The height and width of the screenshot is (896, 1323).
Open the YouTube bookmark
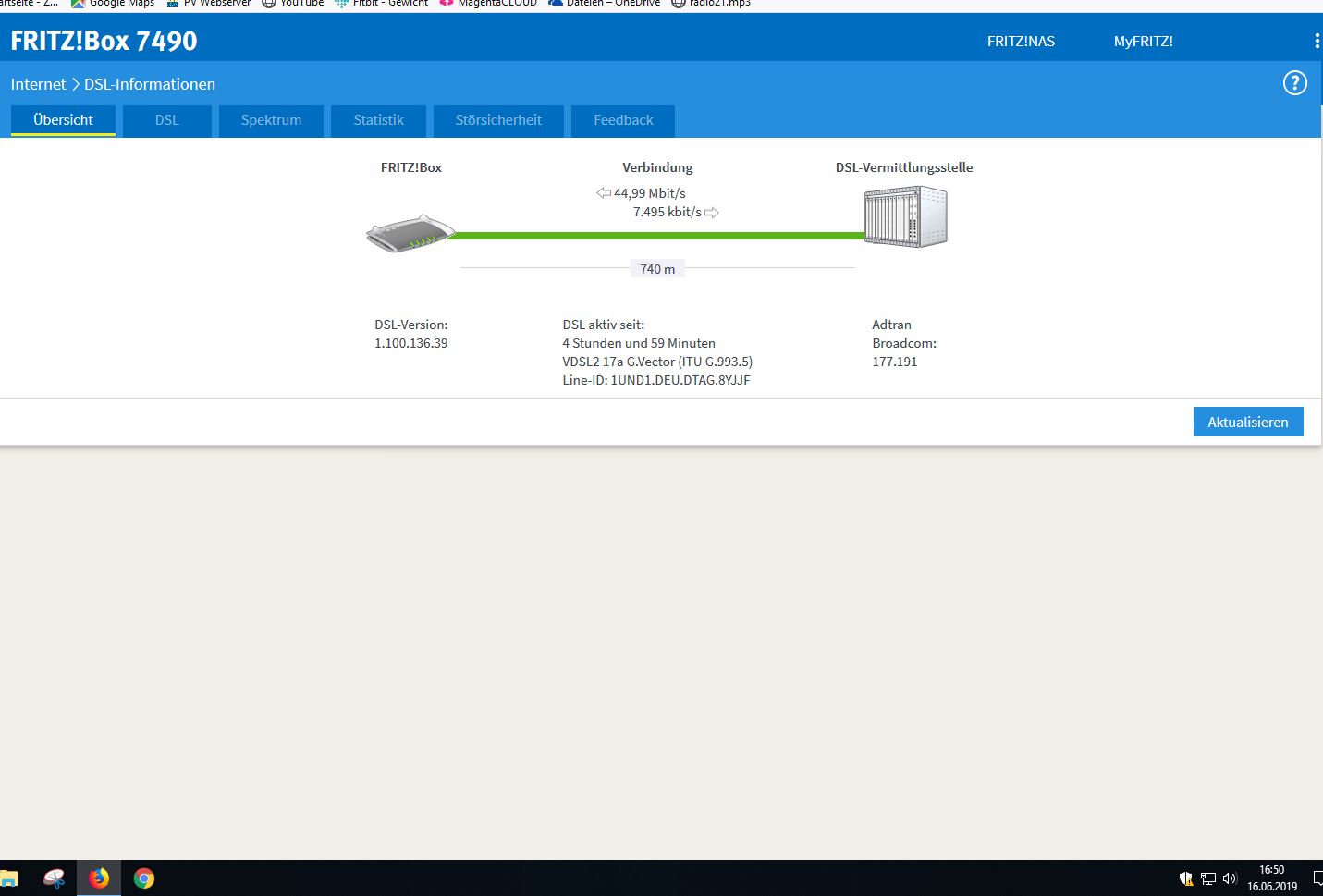[x=293, y=4]
